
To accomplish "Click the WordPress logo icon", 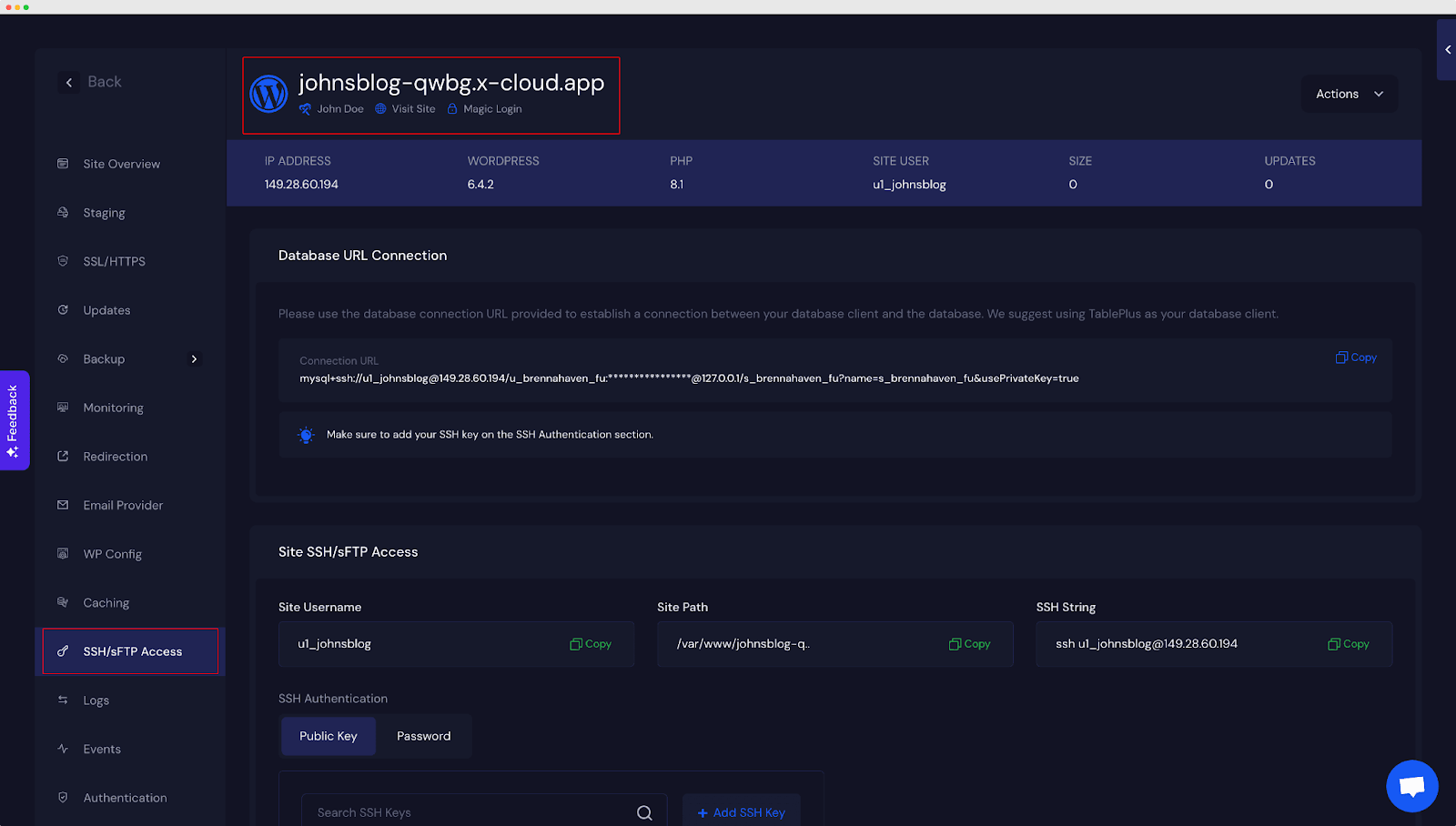I will [x=268, y=94].
